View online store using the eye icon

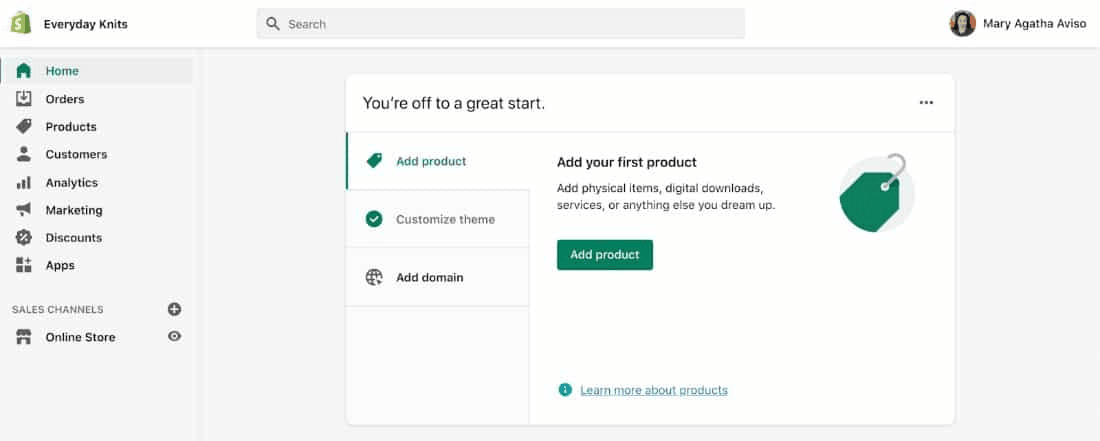[x=175, y=337]
